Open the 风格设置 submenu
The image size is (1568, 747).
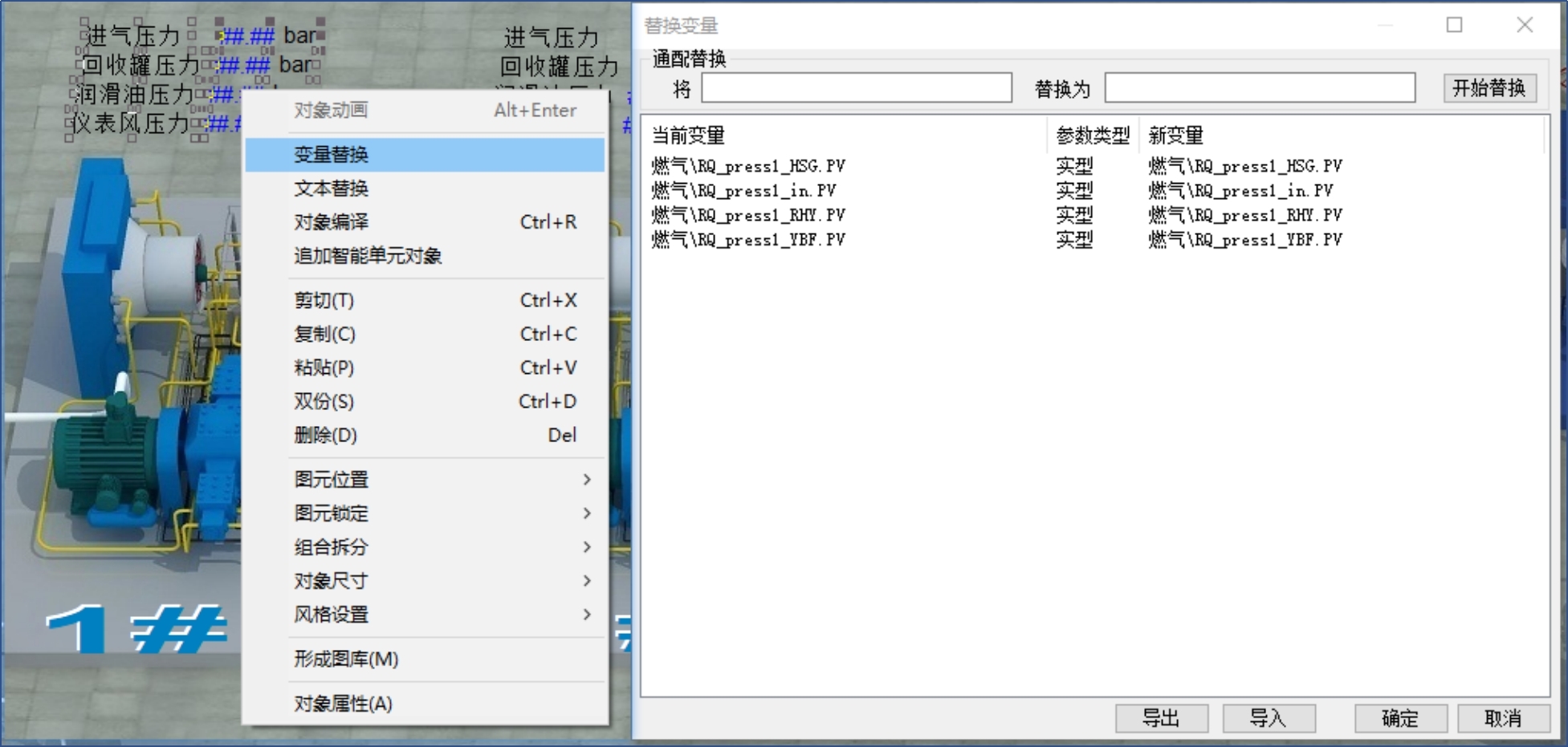pyautogui.click(x=332, y=614)
